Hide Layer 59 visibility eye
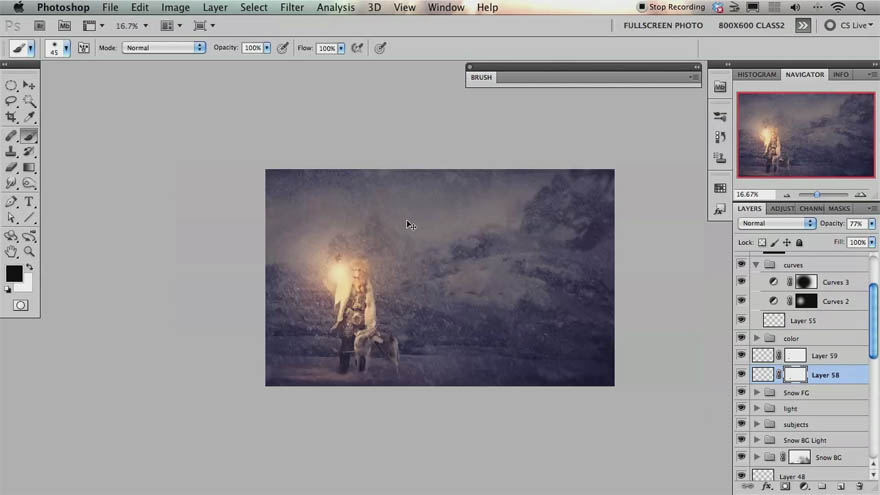Screen dimensions: 880x495 [741, 355]
